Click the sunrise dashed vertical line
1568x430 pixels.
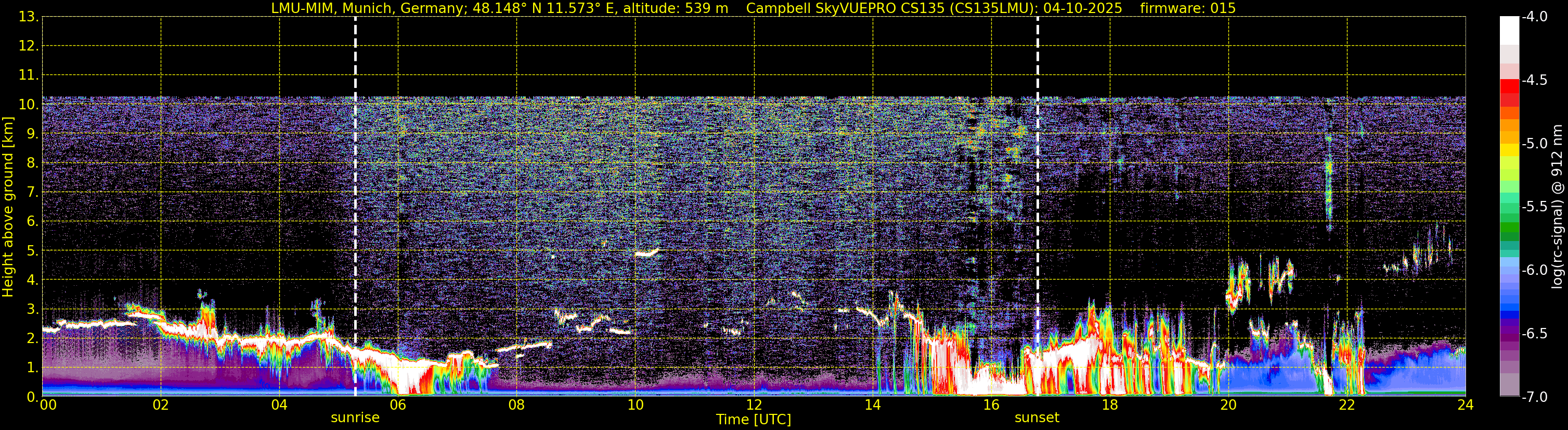pos(356,207)
